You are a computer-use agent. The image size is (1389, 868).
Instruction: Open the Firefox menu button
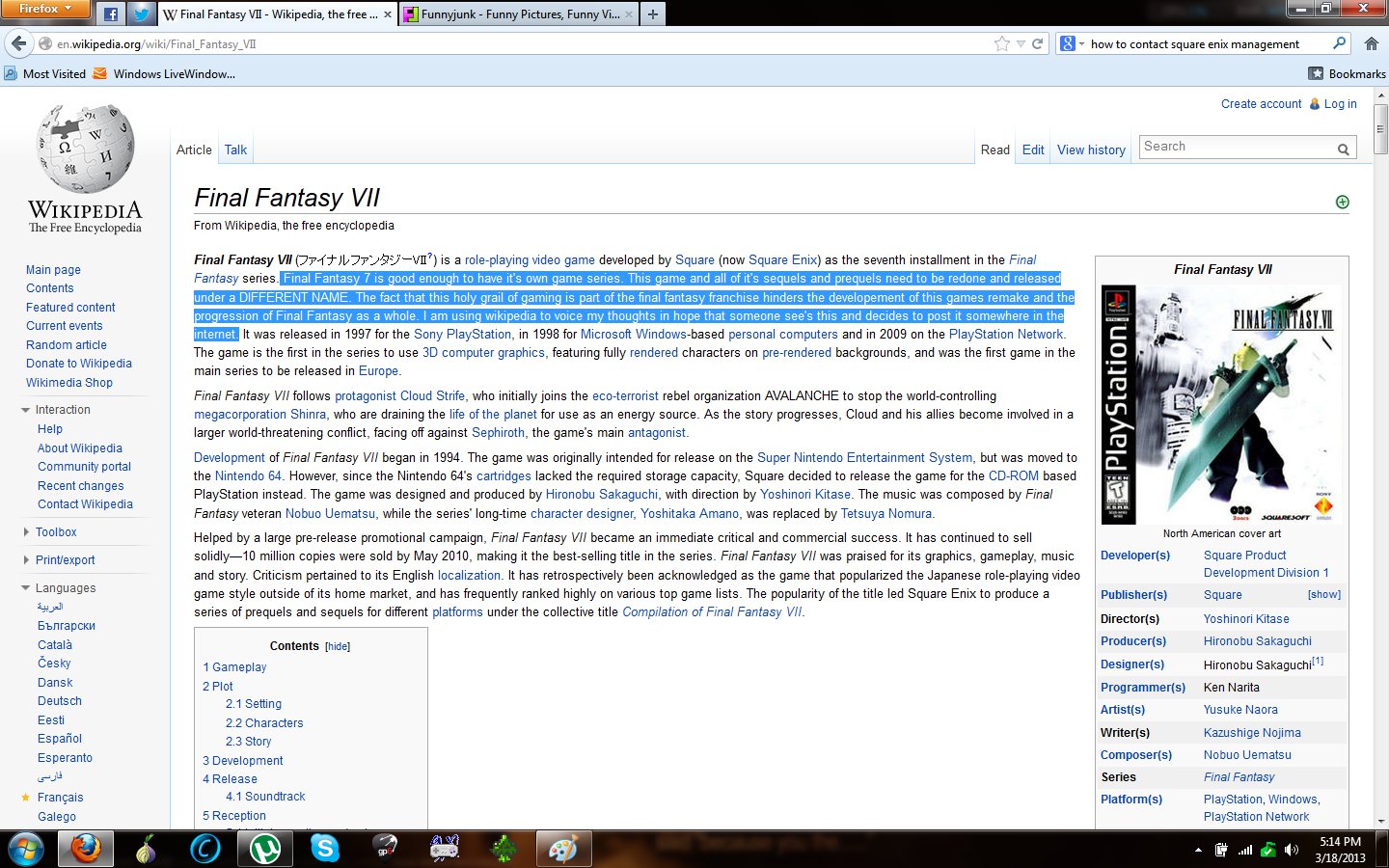[45, 9]
